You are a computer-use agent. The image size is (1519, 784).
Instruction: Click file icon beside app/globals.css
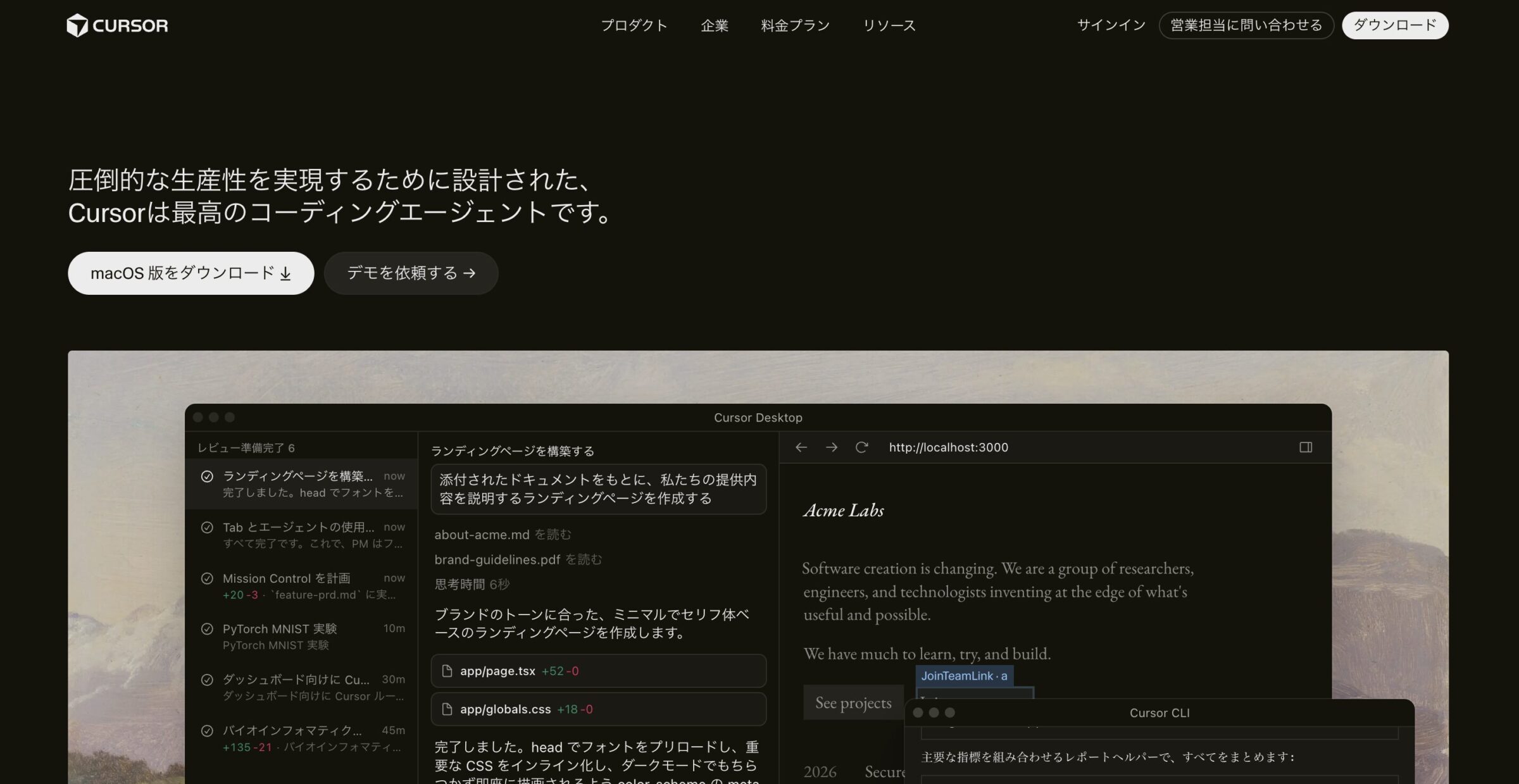tap(447, 709)
